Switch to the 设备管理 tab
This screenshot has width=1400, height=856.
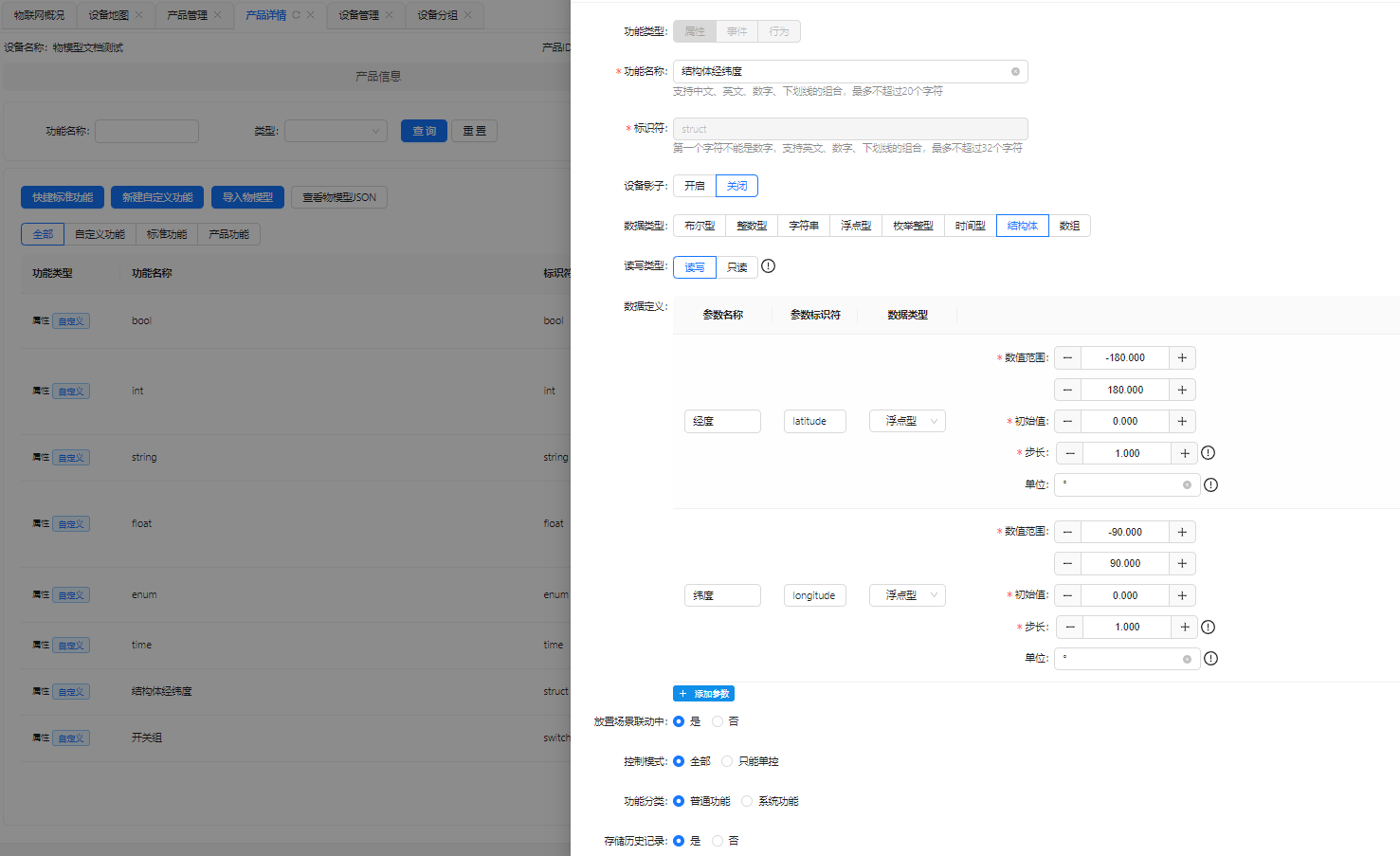click(358, 15)
